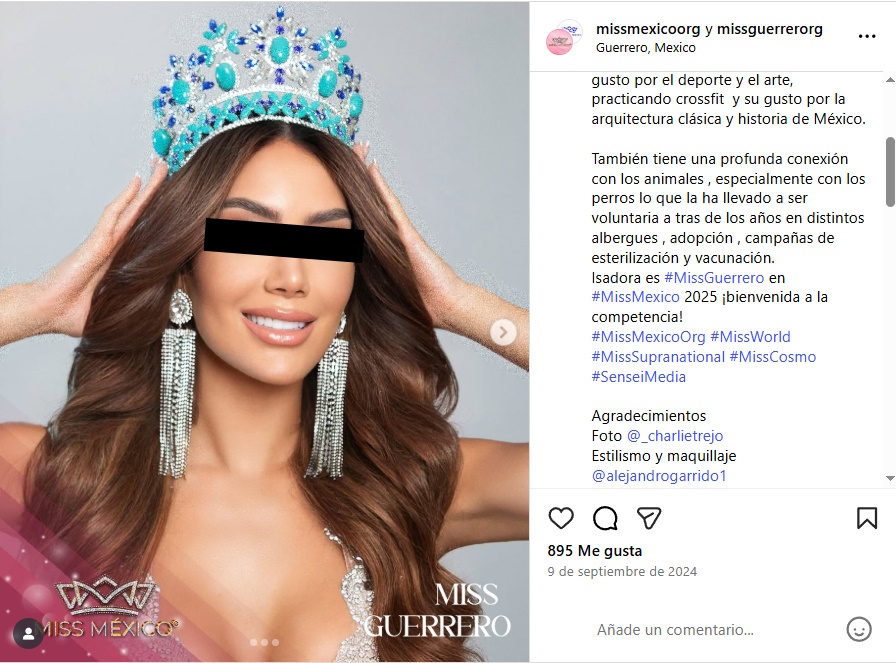Viewport: 896px width, 663px height.
Task: Visit photographer @_charlietrejo profile
Action: pyautogui.click(x=675, y=436)
